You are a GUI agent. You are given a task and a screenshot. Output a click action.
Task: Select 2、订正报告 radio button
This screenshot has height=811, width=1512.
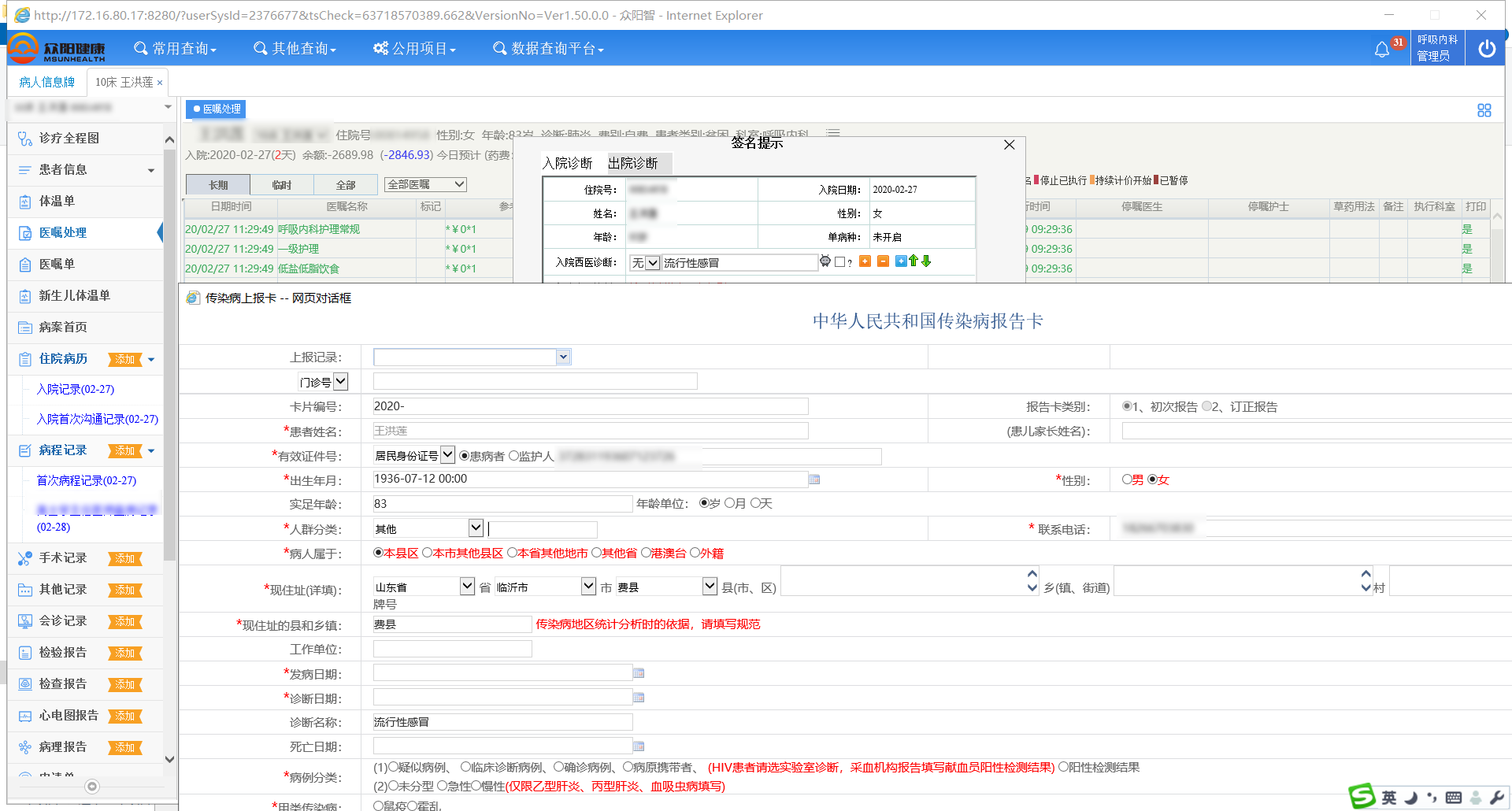point(1207,407)
